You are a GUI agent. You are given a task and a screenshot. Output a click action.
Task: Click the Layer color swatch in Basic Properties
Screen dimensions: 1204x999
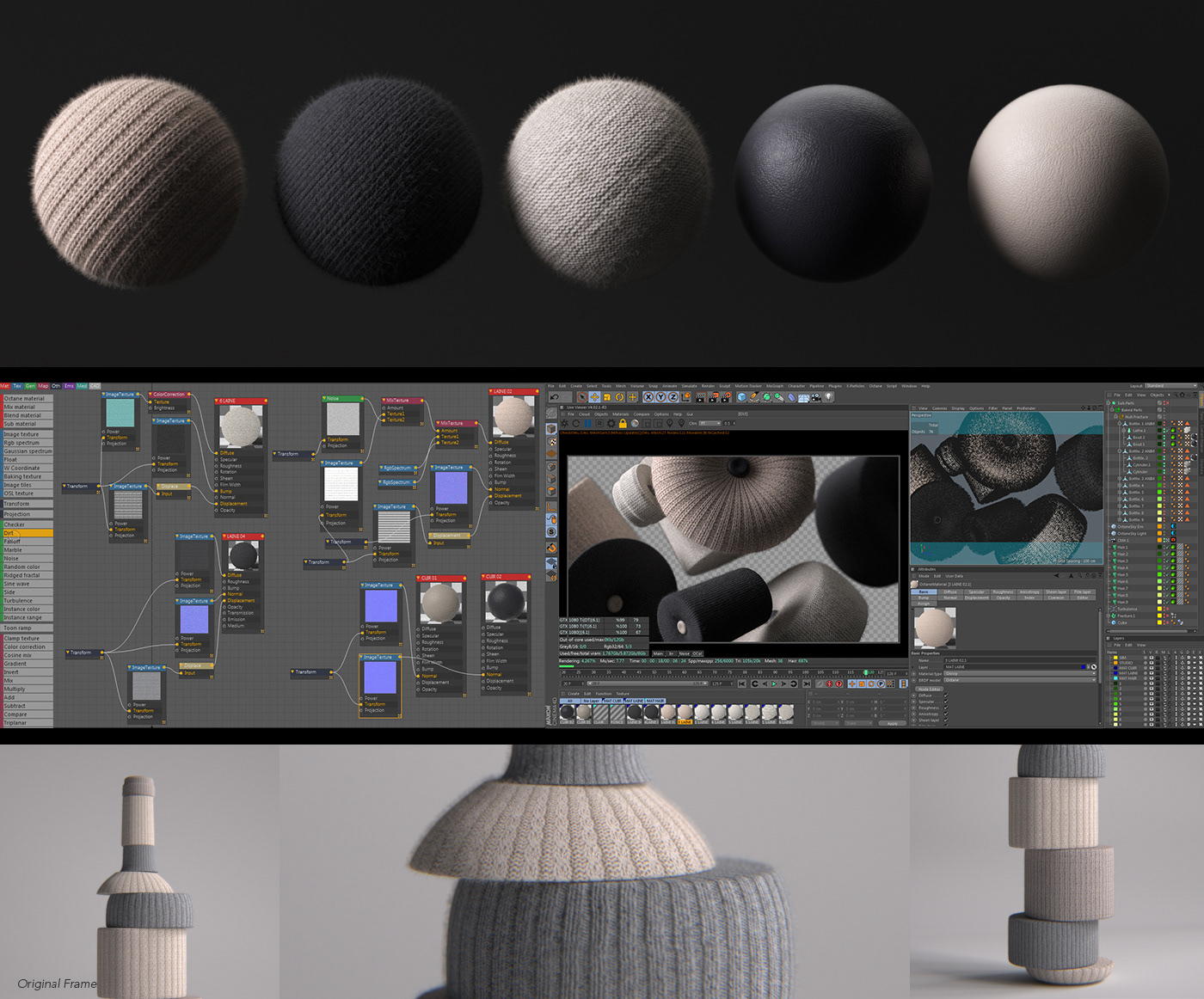[1083, 667]
